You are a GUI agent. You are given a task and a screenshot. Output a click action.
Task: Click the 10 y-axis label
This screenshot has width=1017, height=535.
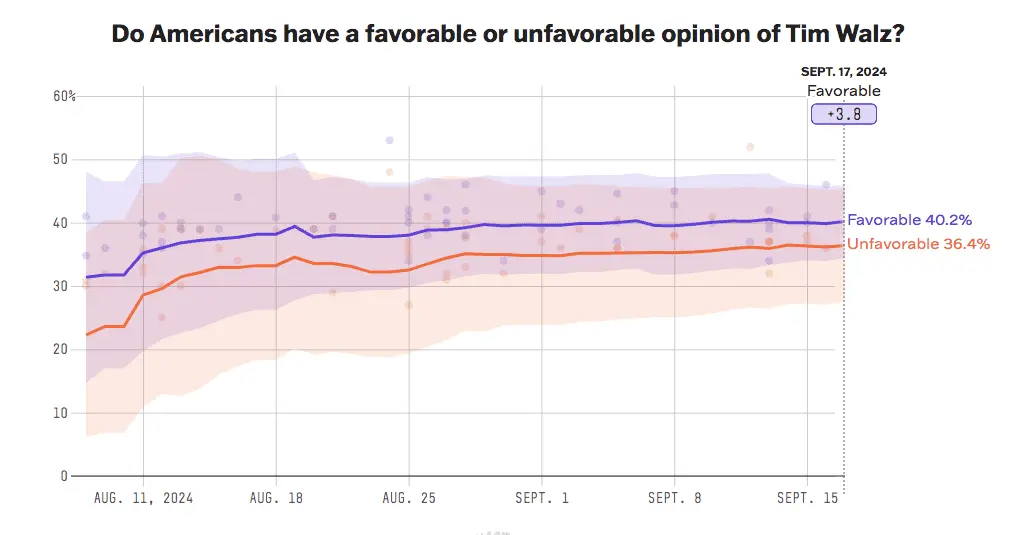(61, 413)
